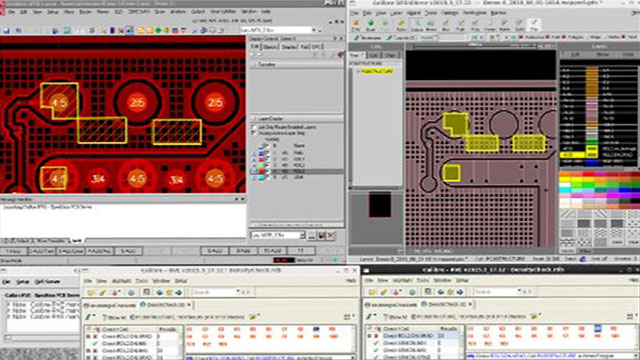Switch to List tab in DESIGNrev Cells panel

pyautogui.click(x=374, y=55)
